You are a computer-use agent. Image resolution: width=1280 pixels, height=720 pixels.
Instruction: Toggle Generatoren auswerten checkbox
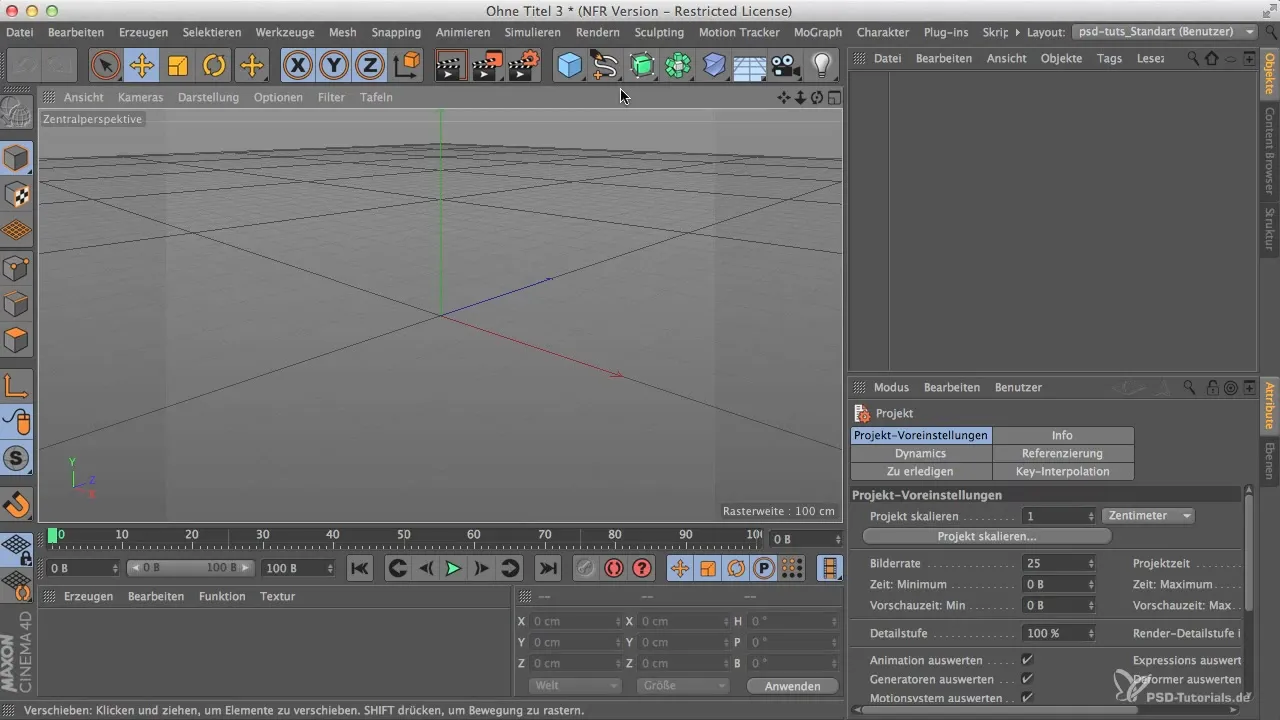(1027, 679)
